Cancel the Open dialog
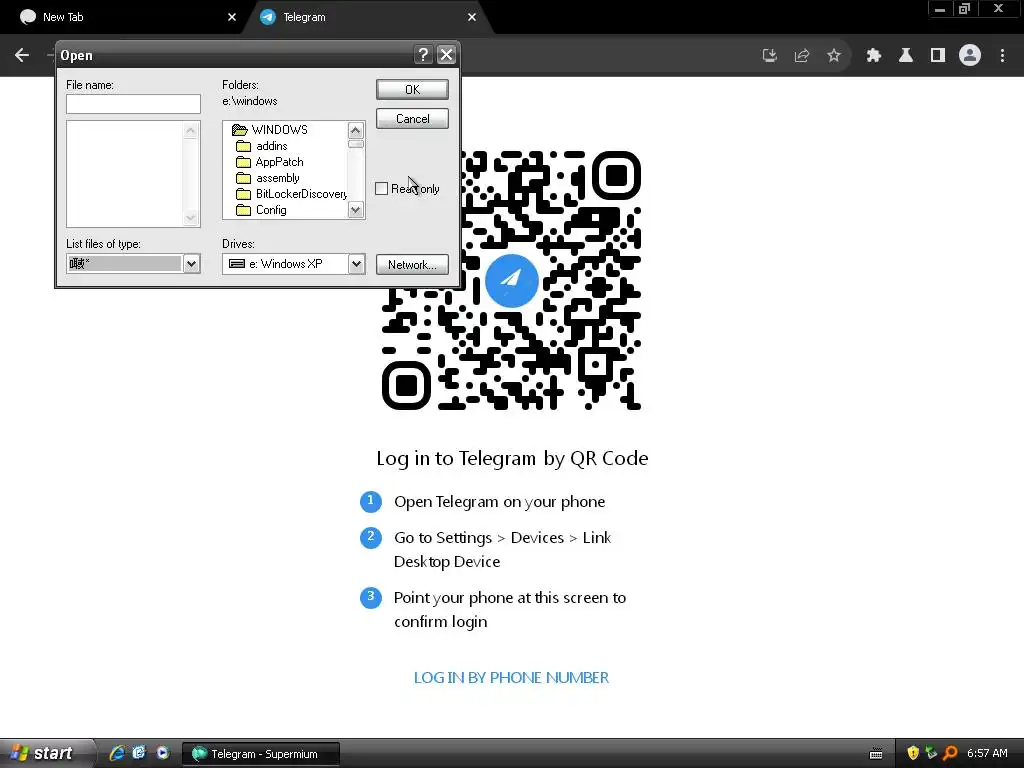The image size is (1024, 768). click(x=412, y=119)
